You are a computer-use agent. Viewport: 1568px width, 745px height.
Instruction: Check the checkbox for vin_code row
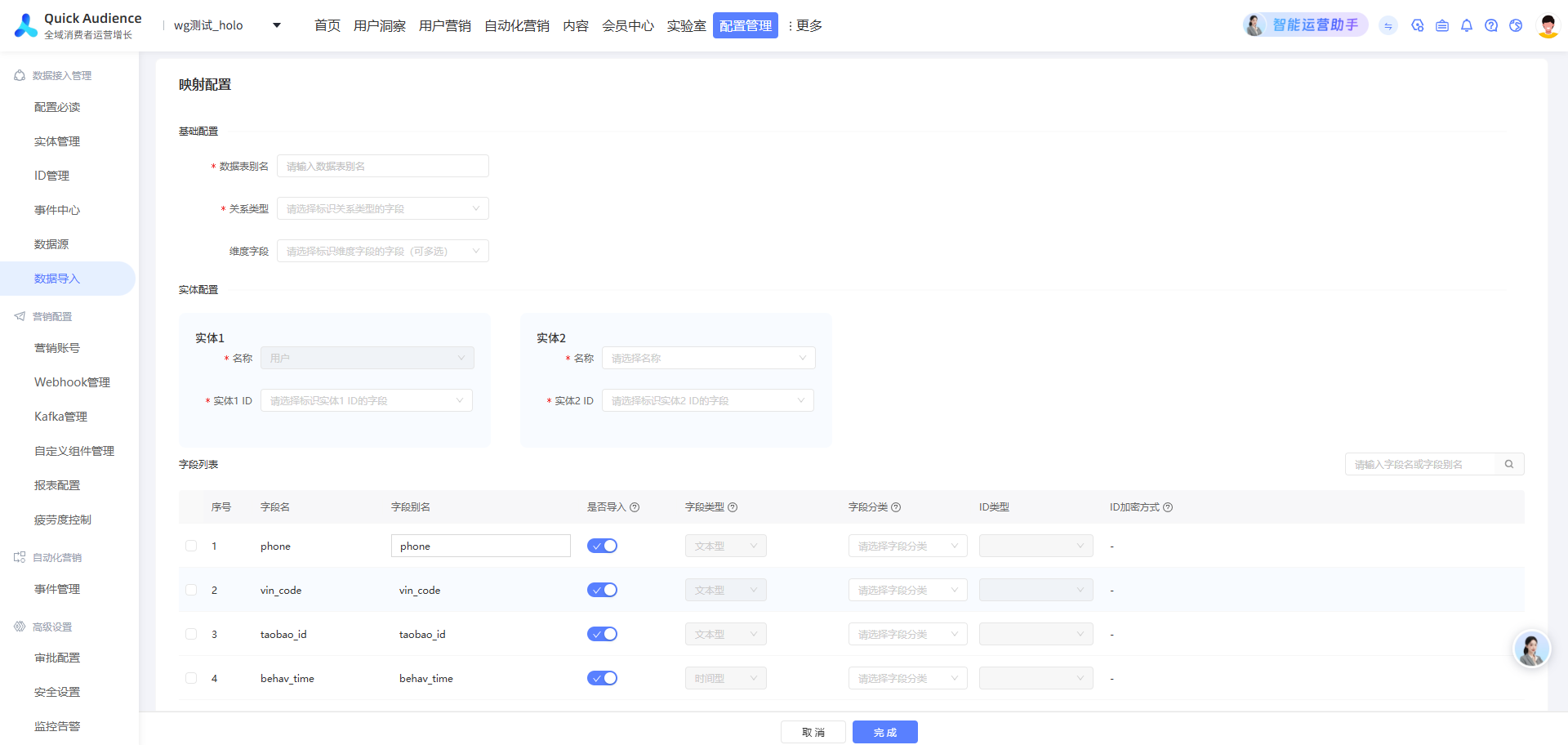click(191, 590)
